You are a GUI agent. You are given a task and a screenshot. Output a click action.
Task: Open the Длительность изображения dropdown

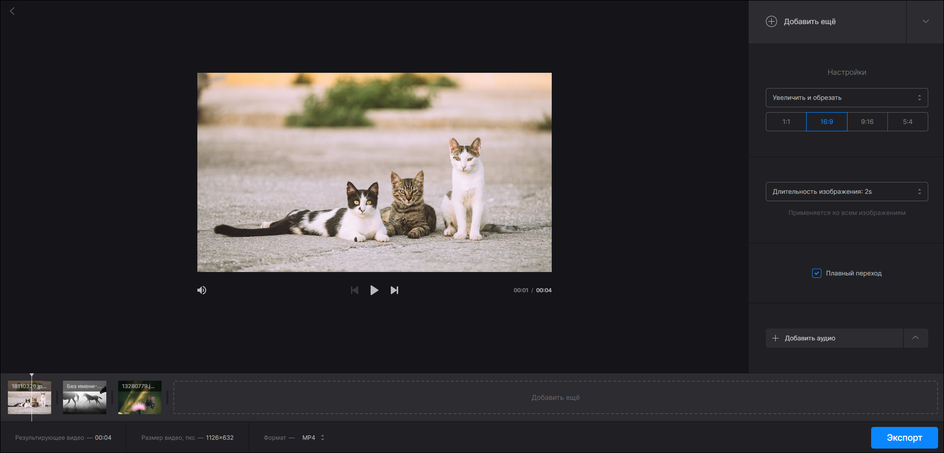click(846, 191)
